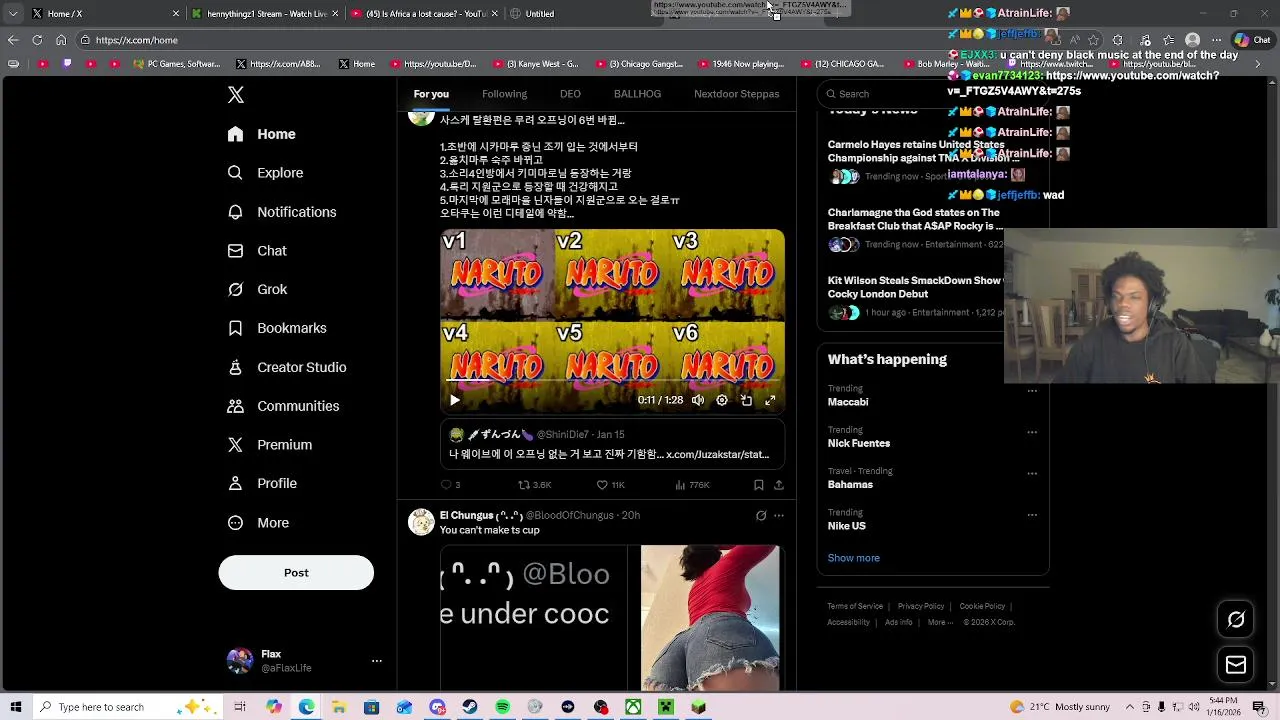
Task: Open Chat in the left navigation
Action: (x=257, y=251)
